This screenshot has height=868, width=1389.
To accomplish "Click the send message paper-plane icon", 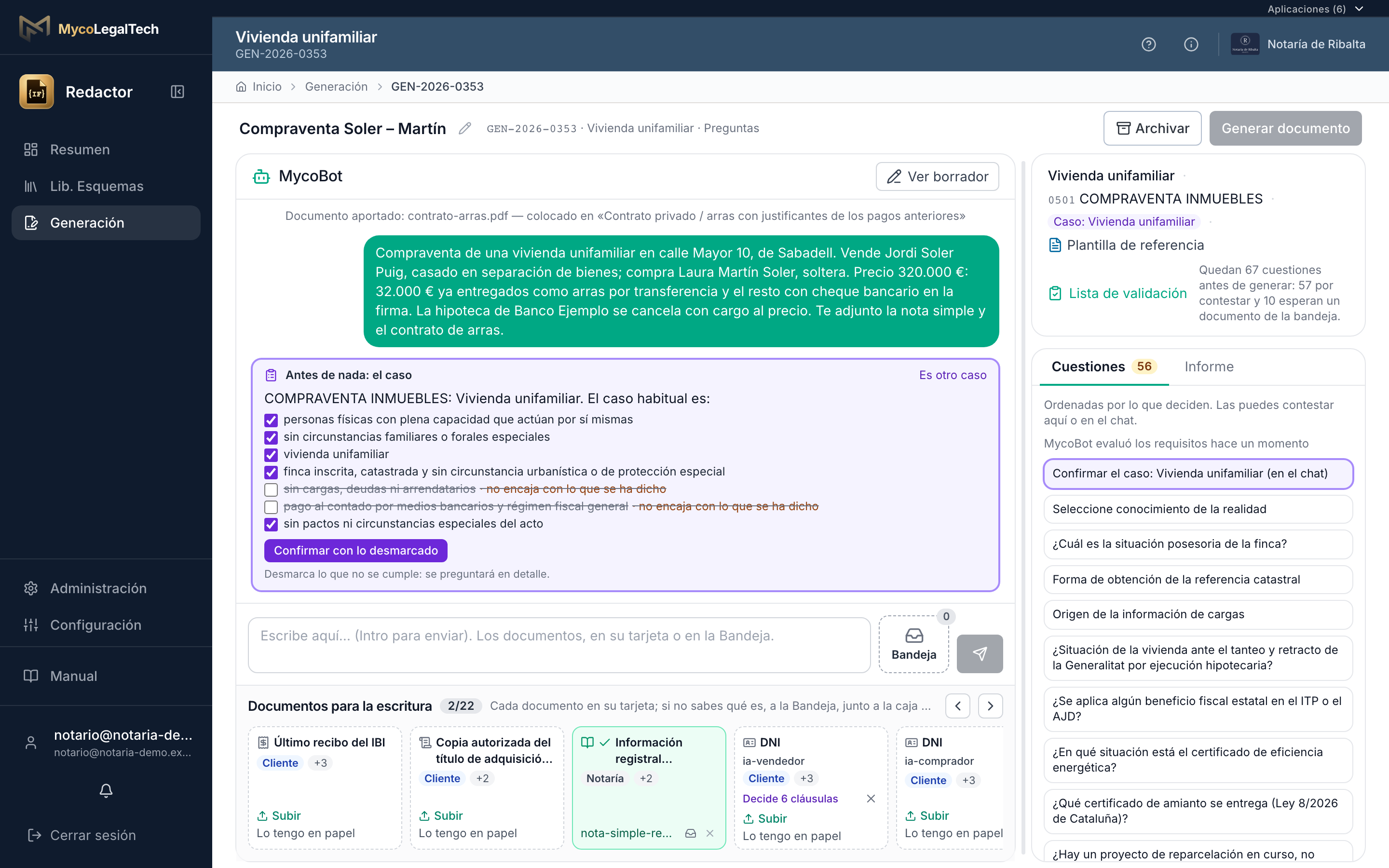I will [x=980, y=653].
